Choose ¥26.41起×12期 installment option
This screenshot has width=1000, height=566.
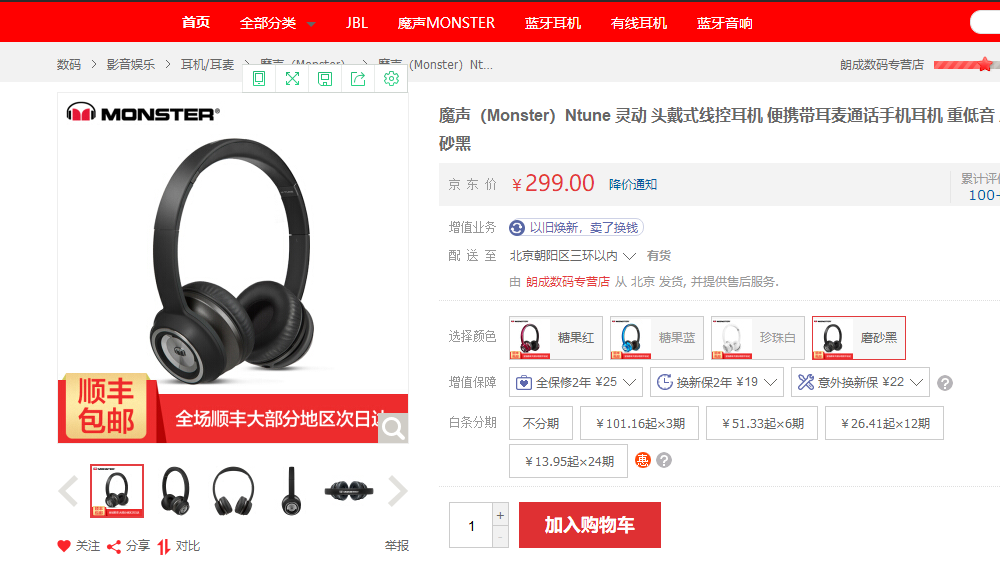[885, 423]
